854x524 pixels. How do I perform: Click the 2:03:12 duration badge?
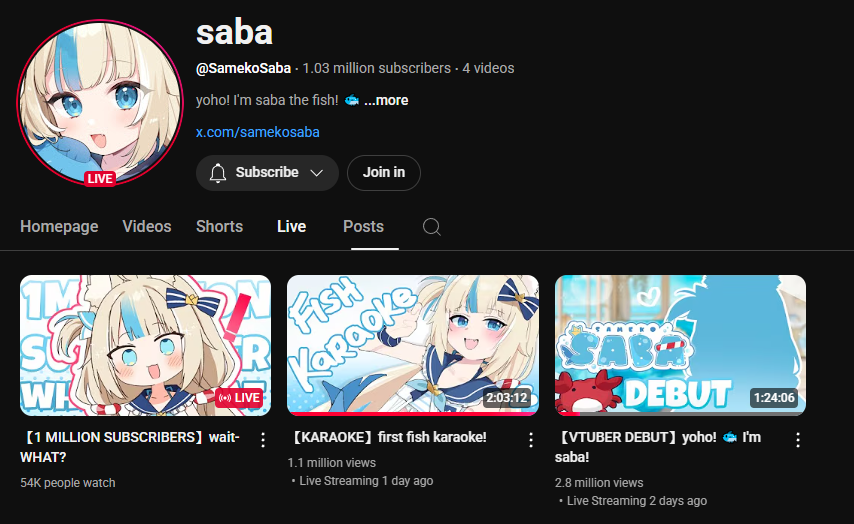point(507,398)
